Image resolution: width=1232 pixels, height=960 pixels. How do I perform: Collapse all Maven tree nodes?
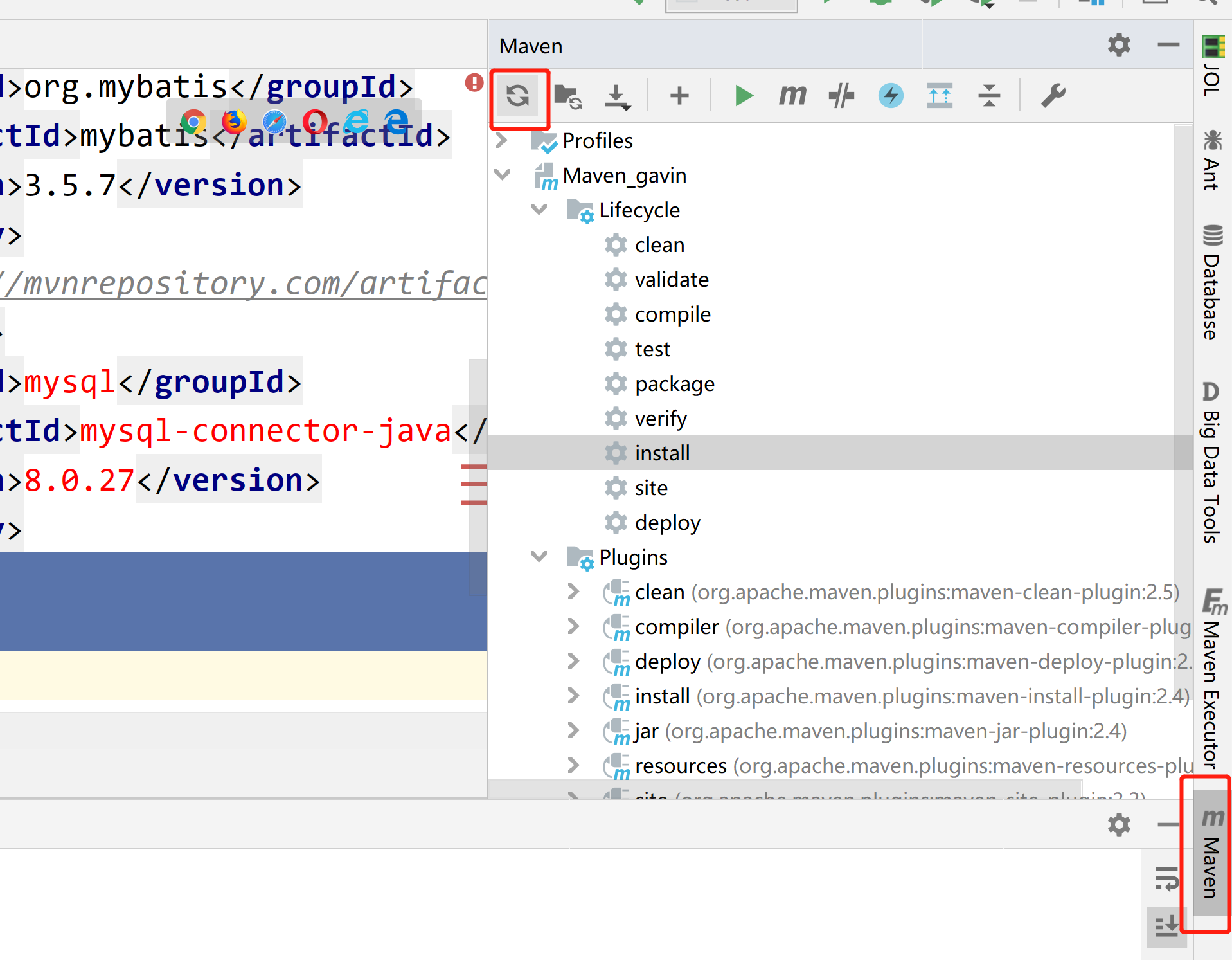coord(989,96)
